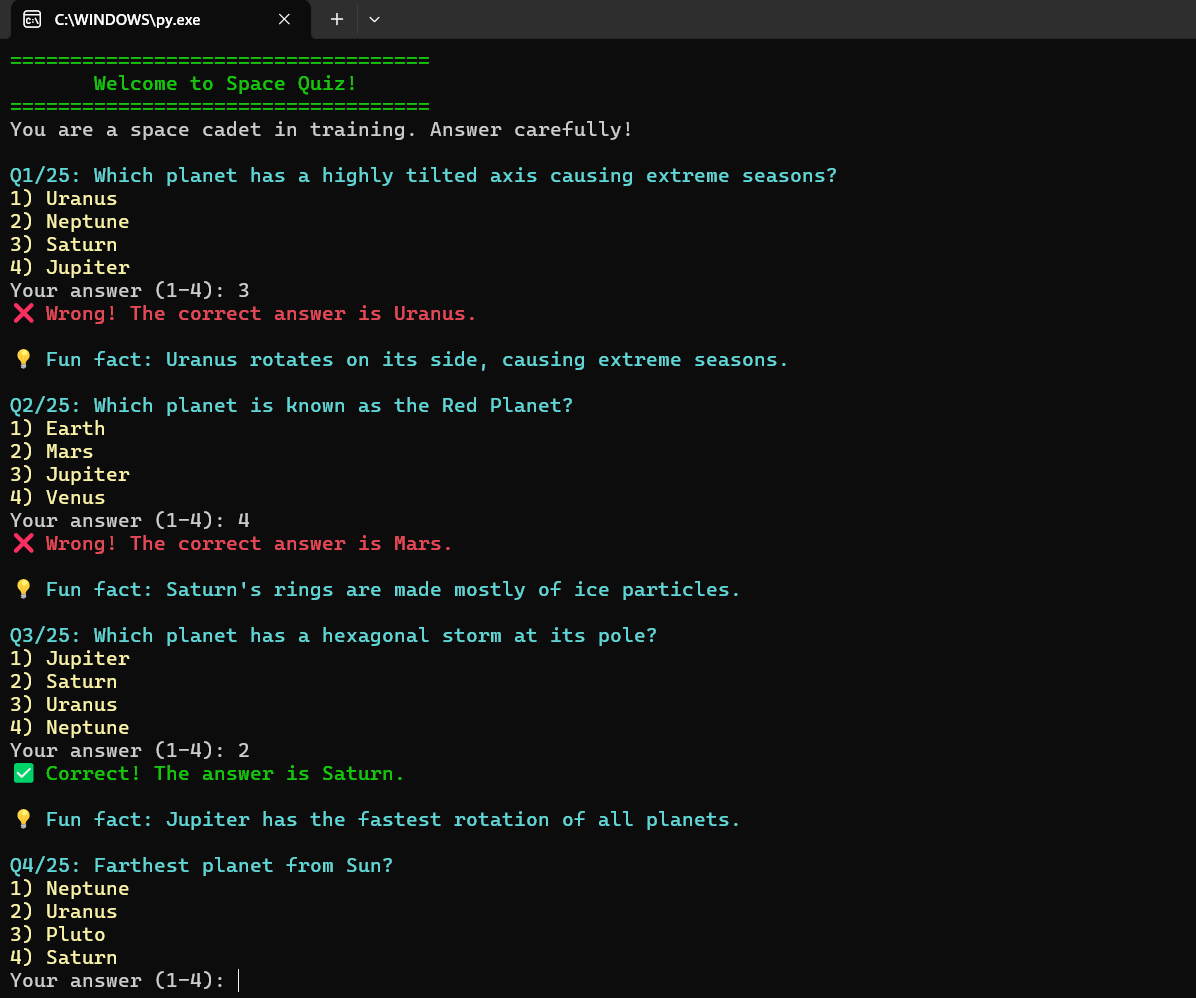This screenshot has width=1196, height=998.
Task: Click Q1 option '1) Uranus'
Action: point(63,198)
